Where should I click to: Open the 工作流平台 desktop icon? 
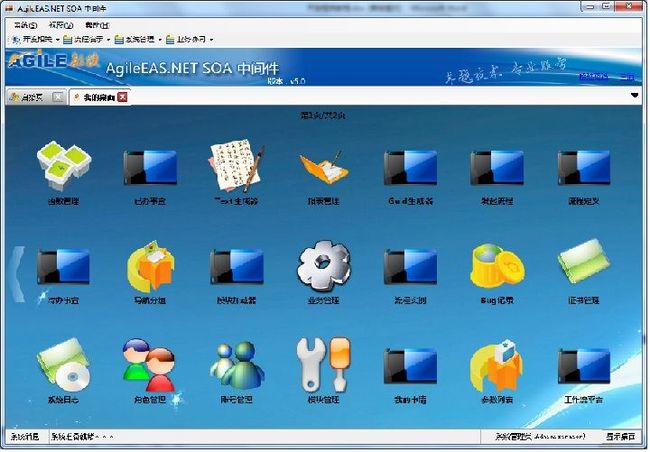[584, 366]
